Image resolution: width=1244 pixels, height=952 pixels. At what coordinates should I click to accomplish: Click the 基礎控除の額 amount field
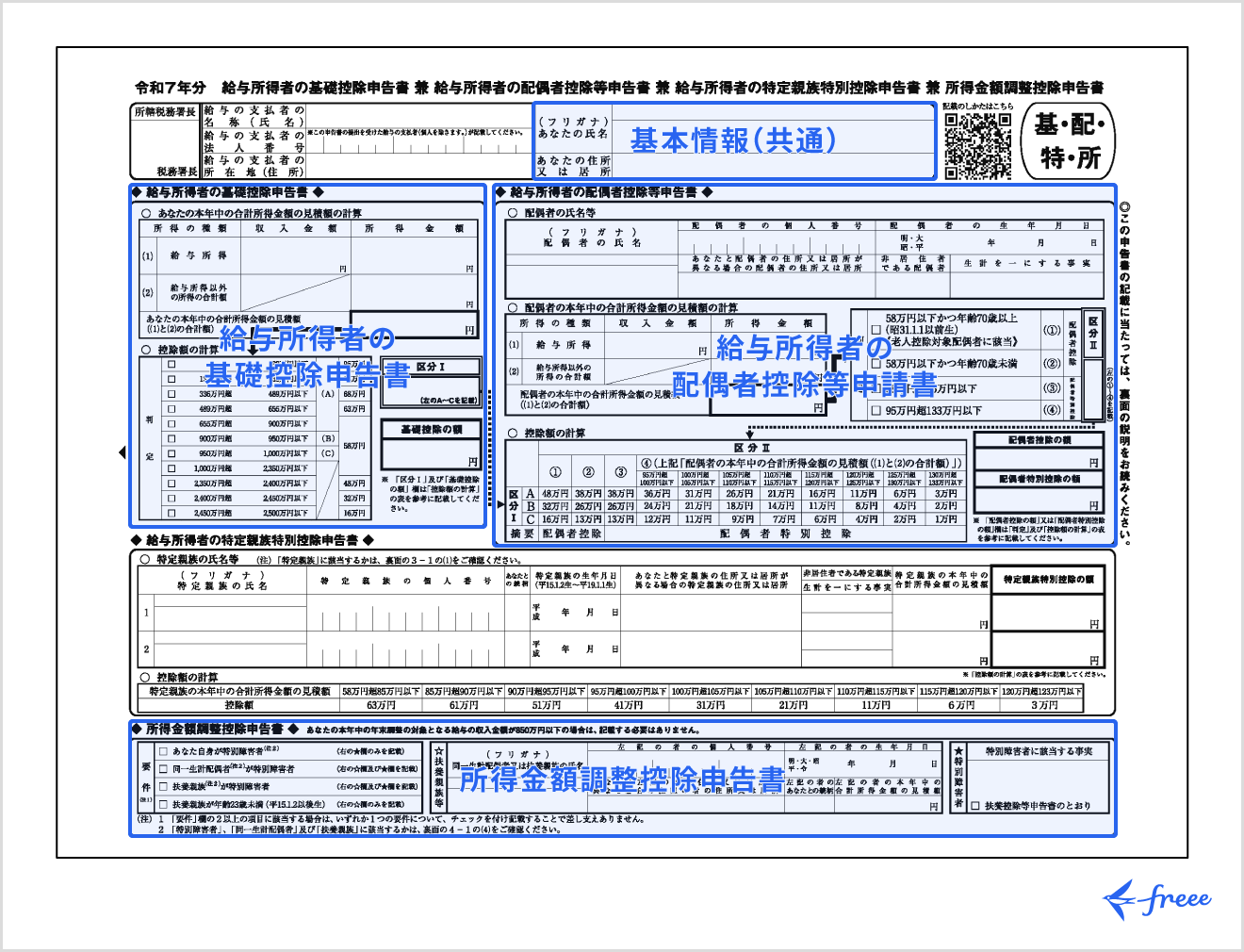point(432,454)
